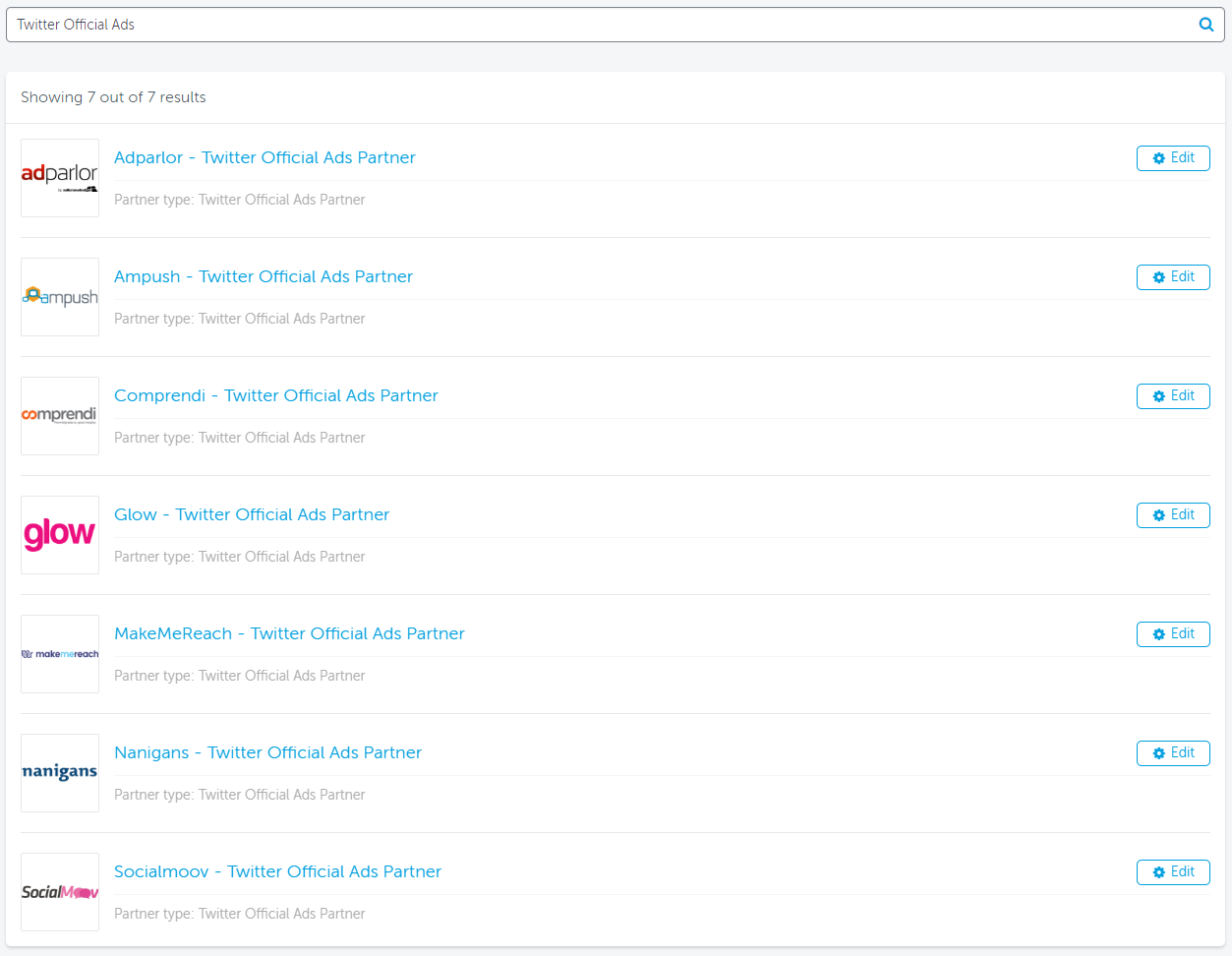Edit the Ampush partner entry
1232x956 pixels.
[1173, 277]
